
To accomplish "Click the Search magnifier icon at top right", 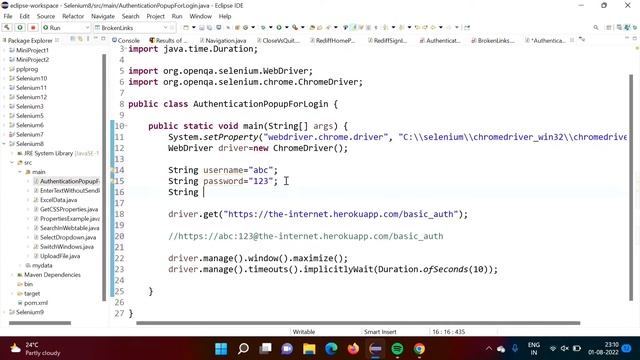I will point(596,27).
